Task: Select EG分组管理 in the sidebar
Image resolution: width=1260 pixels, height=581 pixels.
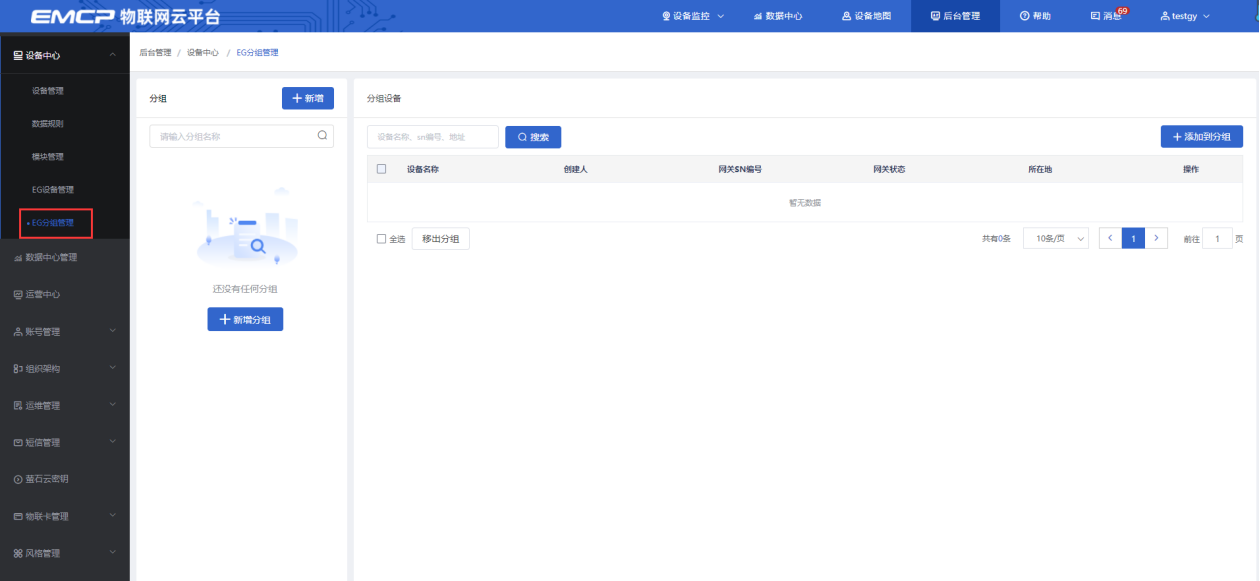Action: point(53,223)
